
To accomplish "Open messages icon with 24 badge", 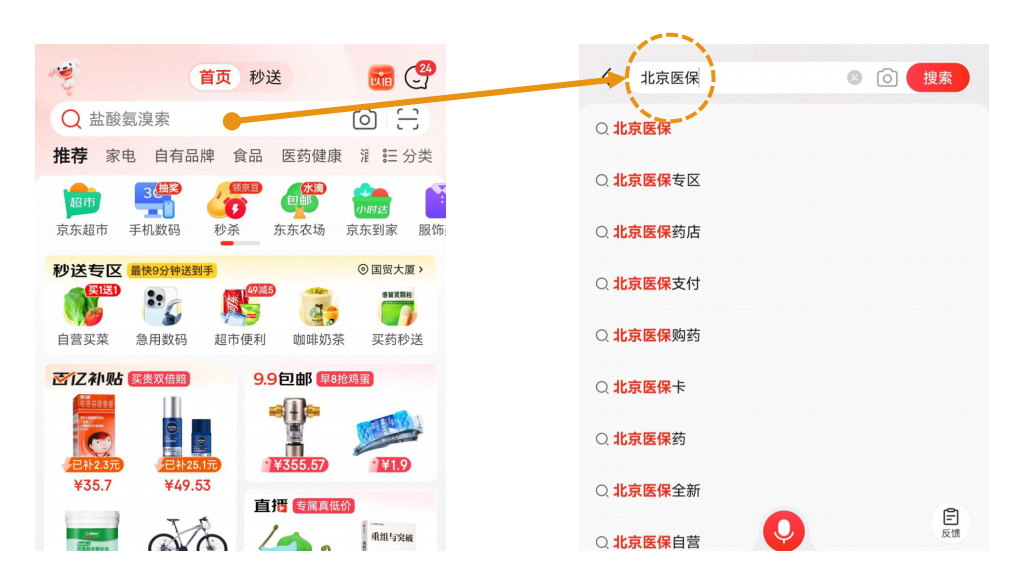I will point(418,76).
